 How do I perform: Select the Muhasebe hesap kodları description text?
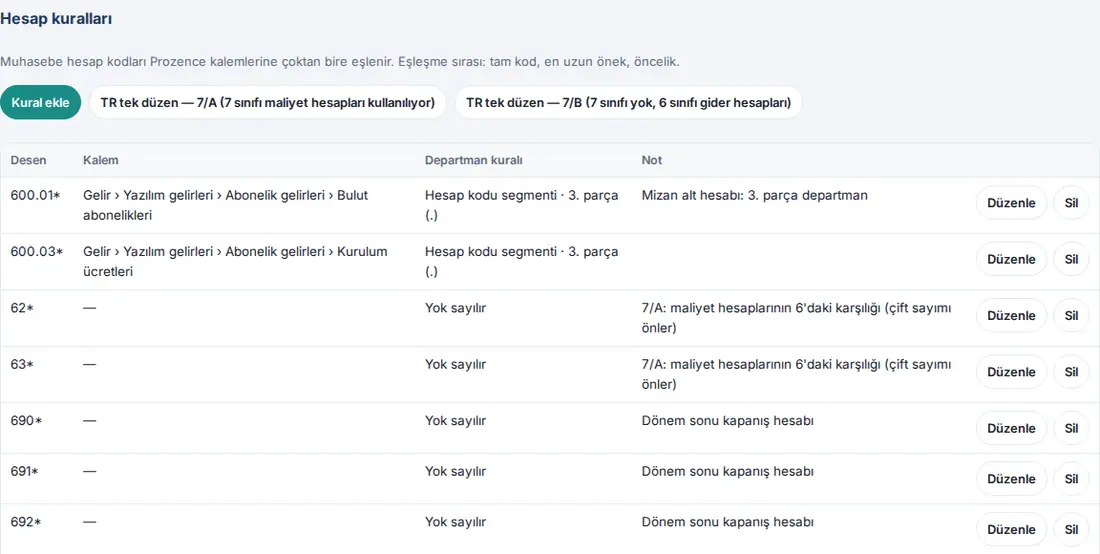click(340, 62)
